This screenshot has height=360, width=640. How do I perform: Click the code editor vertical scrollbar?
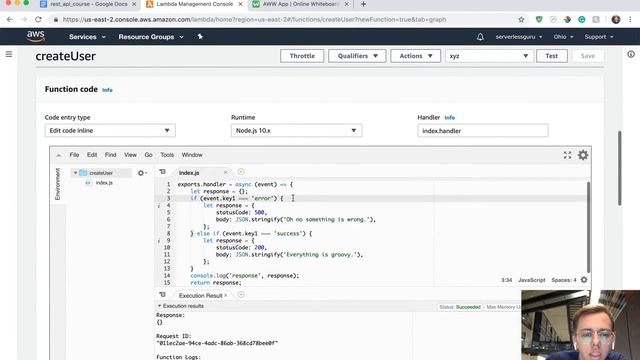(x=588, y=227)
